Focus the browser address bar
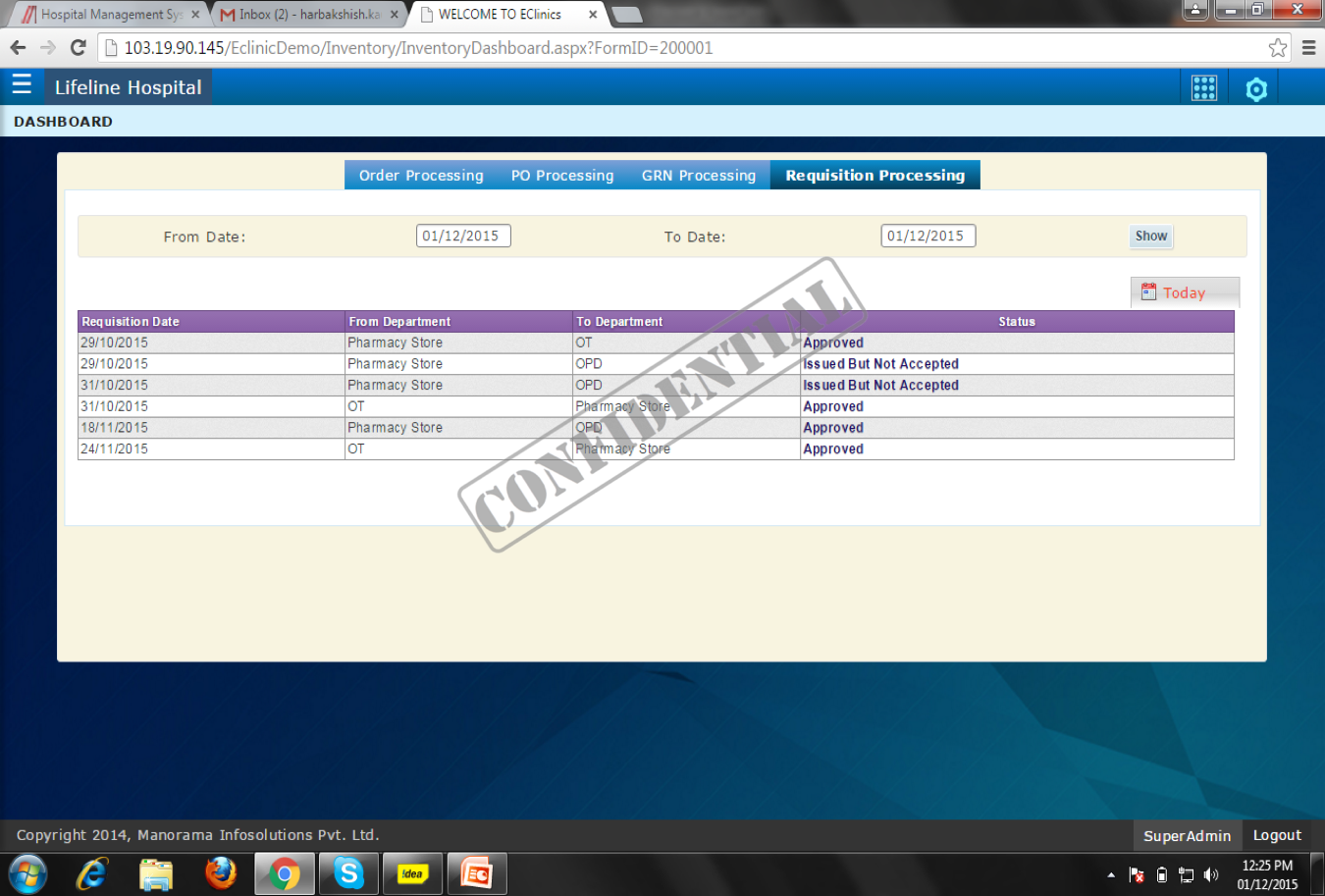The width and height of the screenshot is (1325, 896). click(x=687, y=47)
